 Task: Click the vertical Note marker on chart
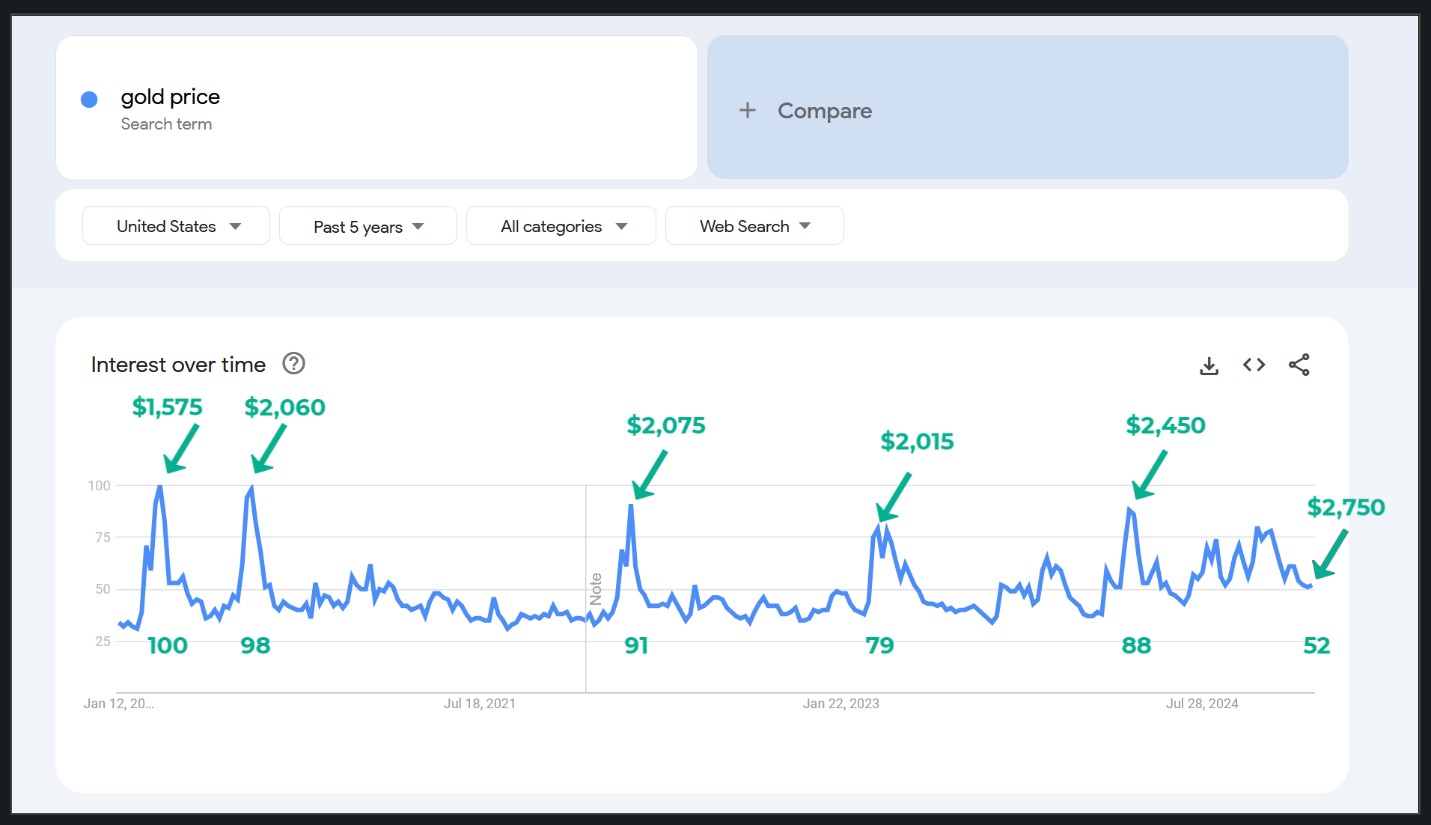coord(595,590)
